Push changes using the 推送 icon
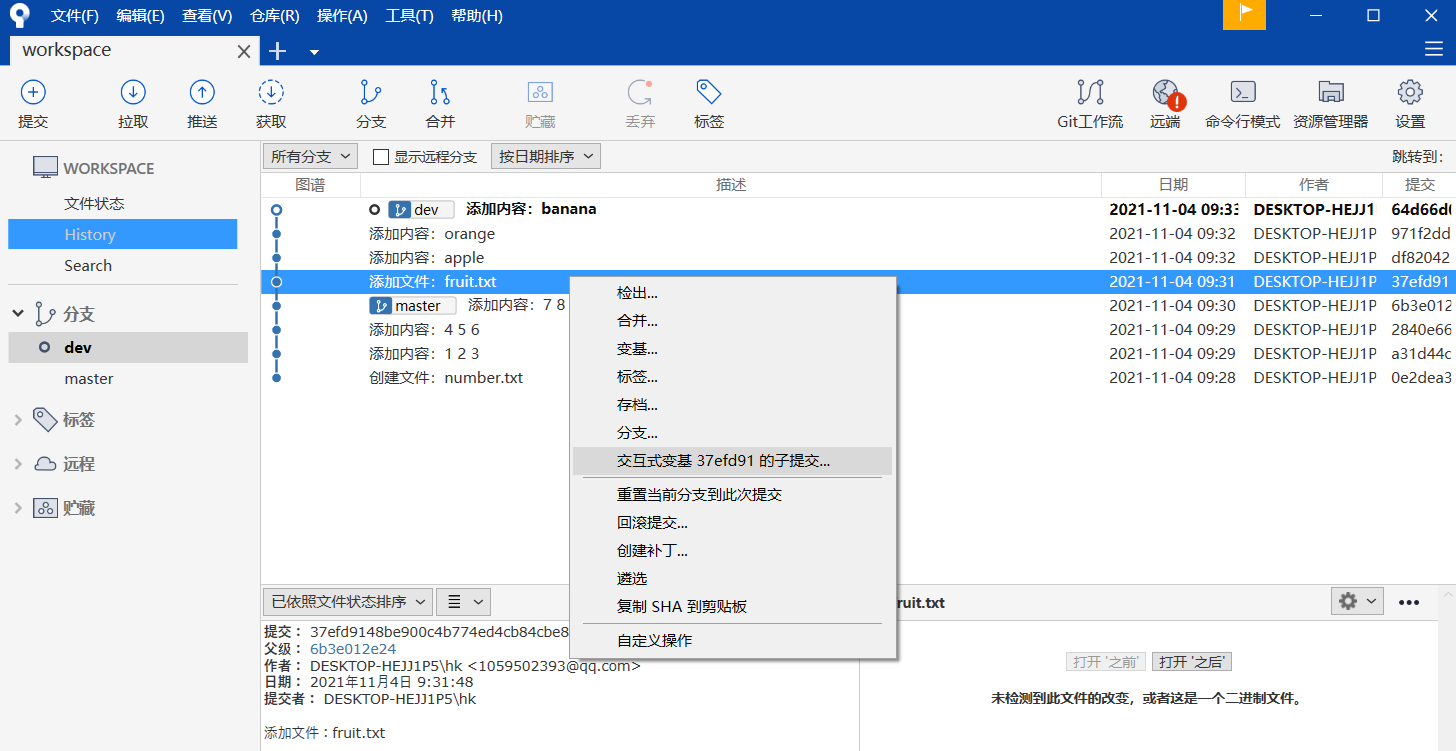Screen dimensions: 1456x751 tap(201, 103)
